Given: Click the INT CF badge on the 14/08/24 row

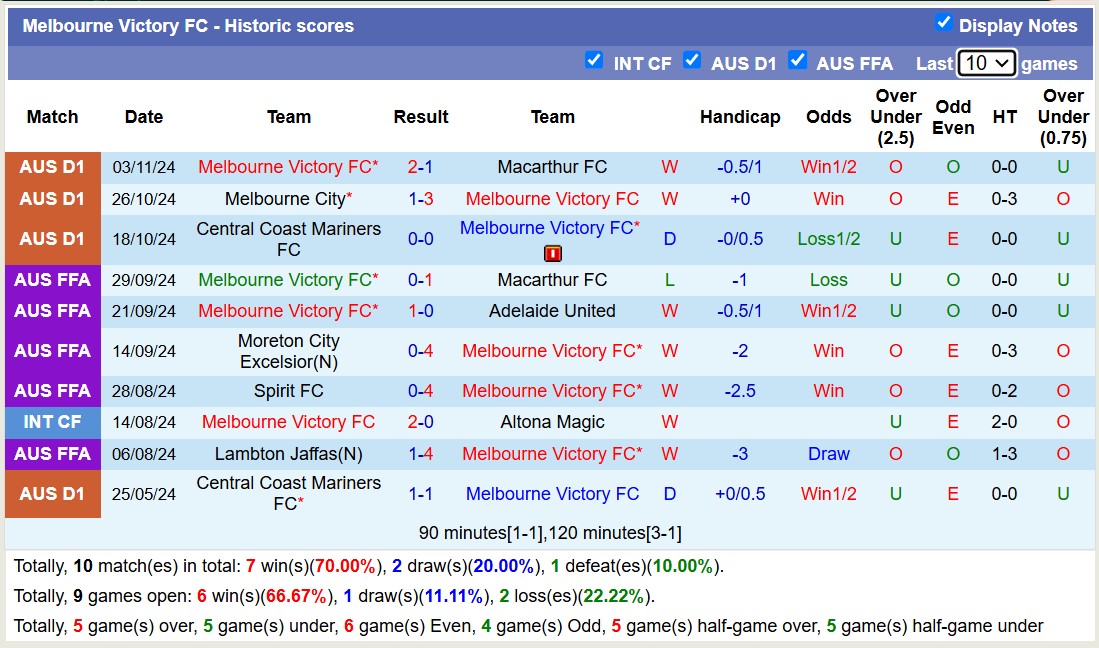Looking at the screenshot, I should 52,422.
